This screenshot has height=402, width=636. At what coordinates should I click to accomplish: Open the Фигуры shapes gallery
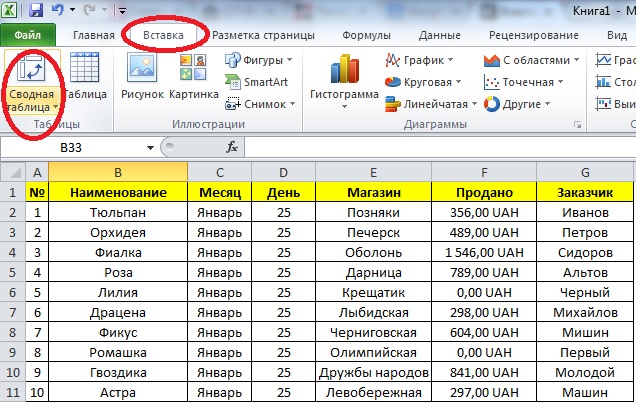click(259, 60)
